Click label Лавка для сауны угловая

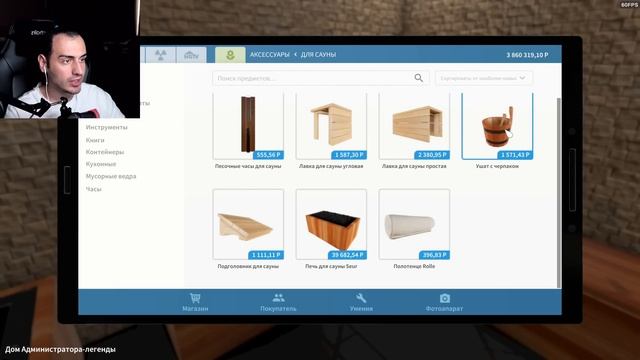(x=331, y=166)
